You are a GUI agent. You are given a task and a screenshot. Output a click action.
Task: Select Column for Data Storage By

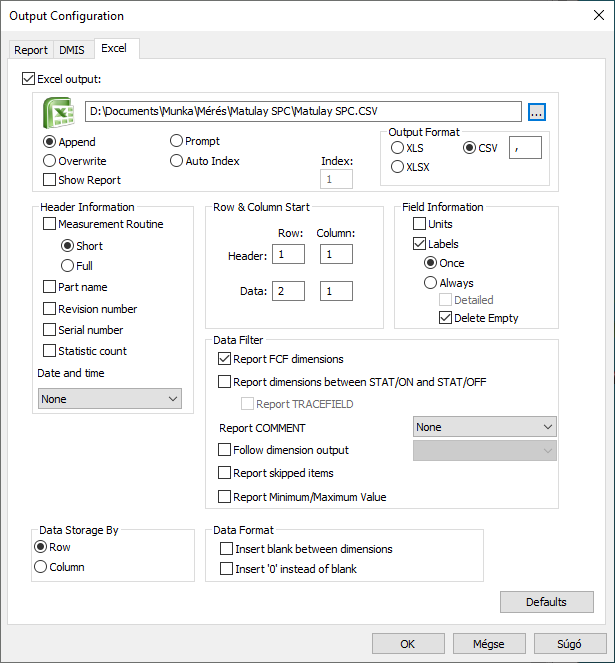[41, 567]
